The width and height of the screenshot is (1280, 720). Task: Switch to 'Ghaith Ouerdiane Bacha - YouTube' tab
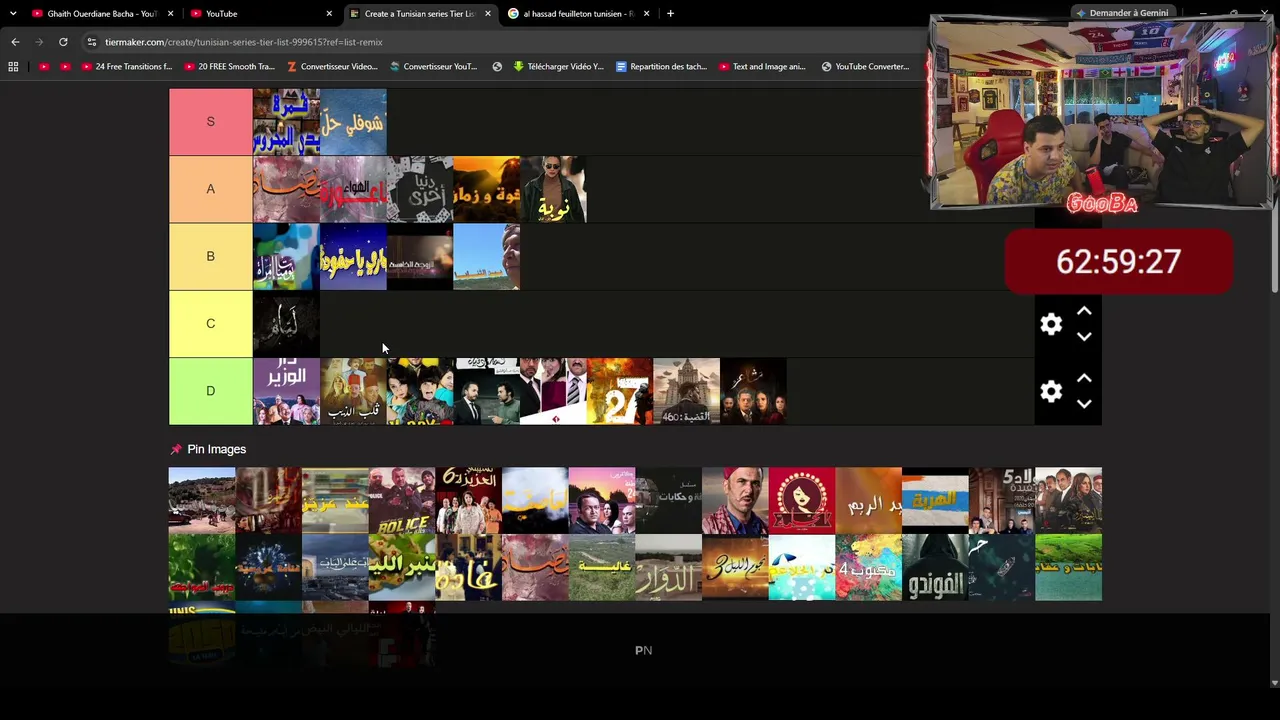tap(102, 14)
